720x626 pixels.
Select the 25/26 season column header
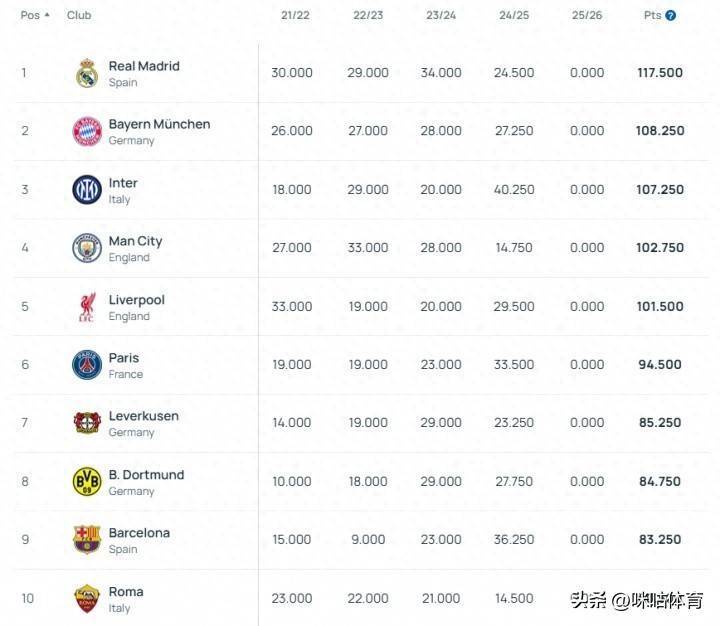click(x=587, y=15)
